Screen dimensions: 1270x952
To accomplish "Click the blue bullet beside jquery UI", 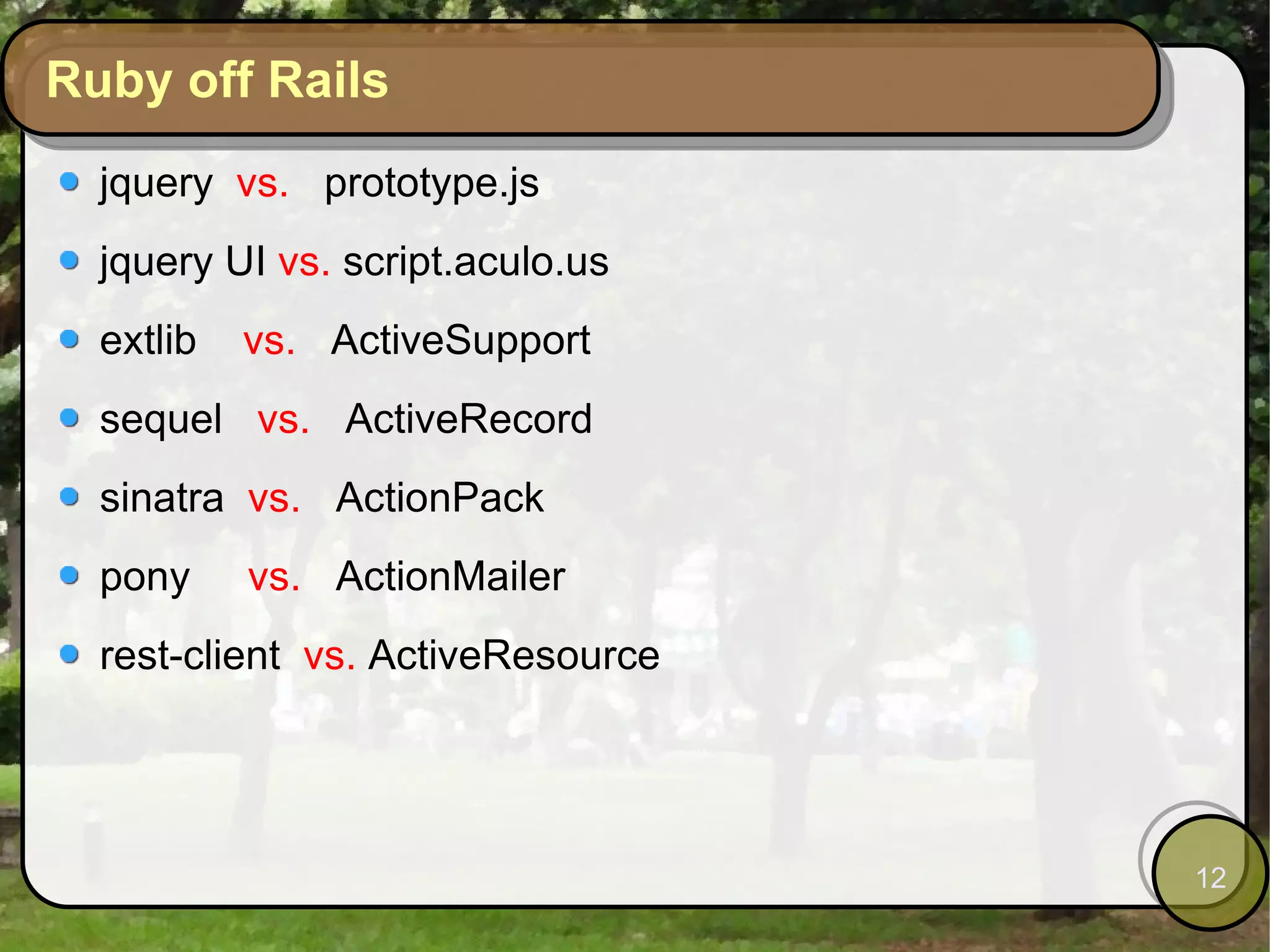I will tap(69, 260).
